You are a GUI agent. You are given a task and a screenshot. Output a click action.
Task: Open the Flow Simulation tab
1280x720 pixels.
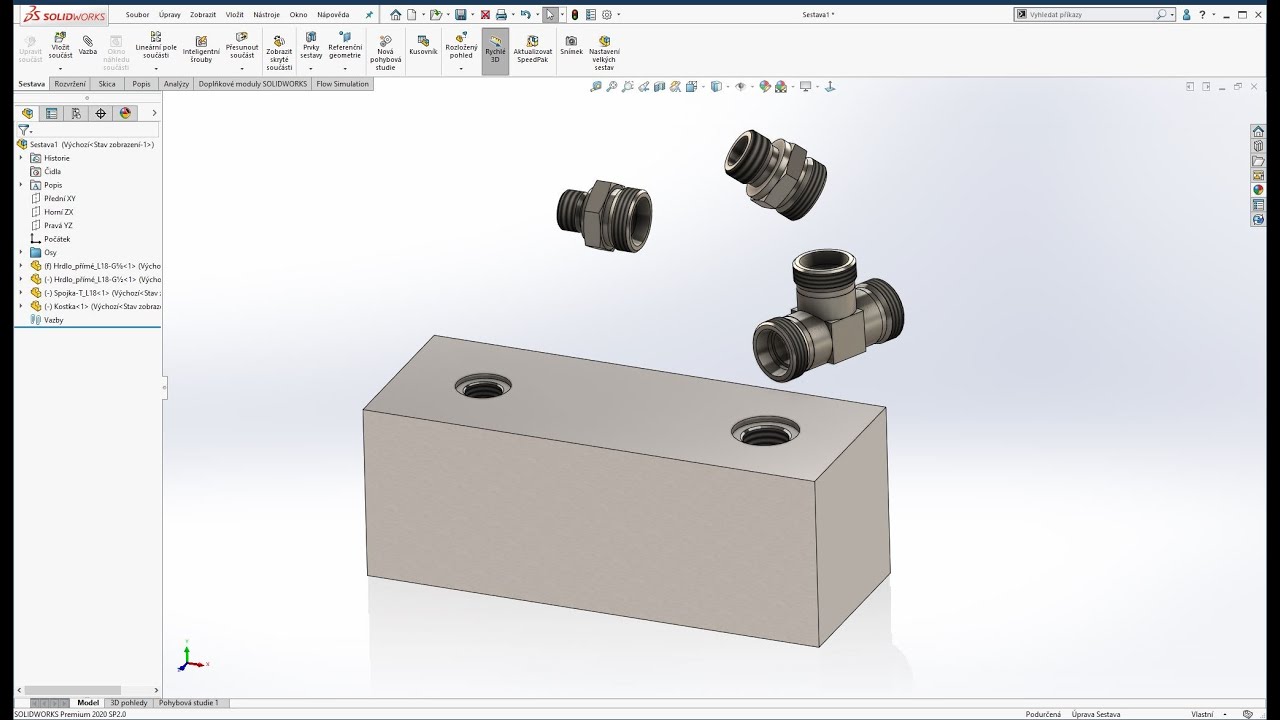point(343,84)
